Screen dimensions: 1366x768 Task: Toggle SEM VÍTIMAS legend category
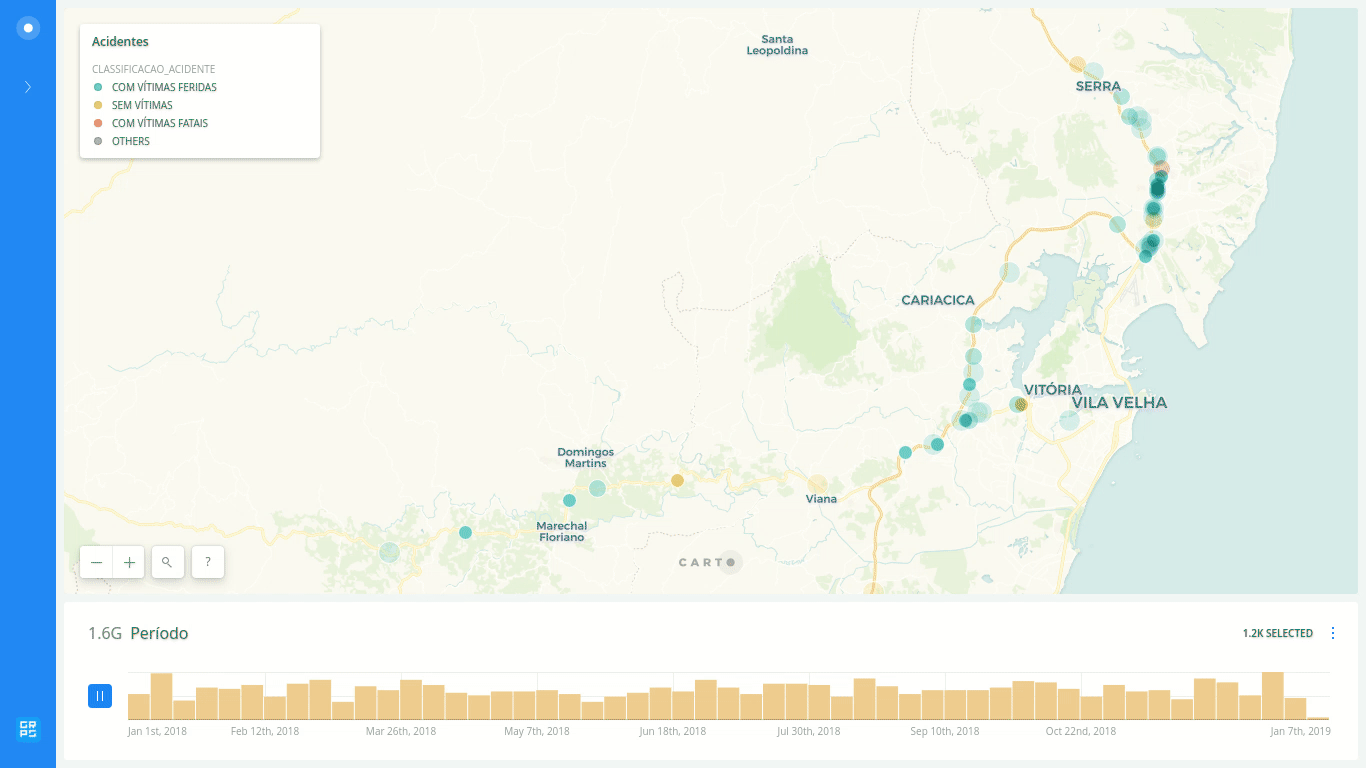click(x=142, y=105)
